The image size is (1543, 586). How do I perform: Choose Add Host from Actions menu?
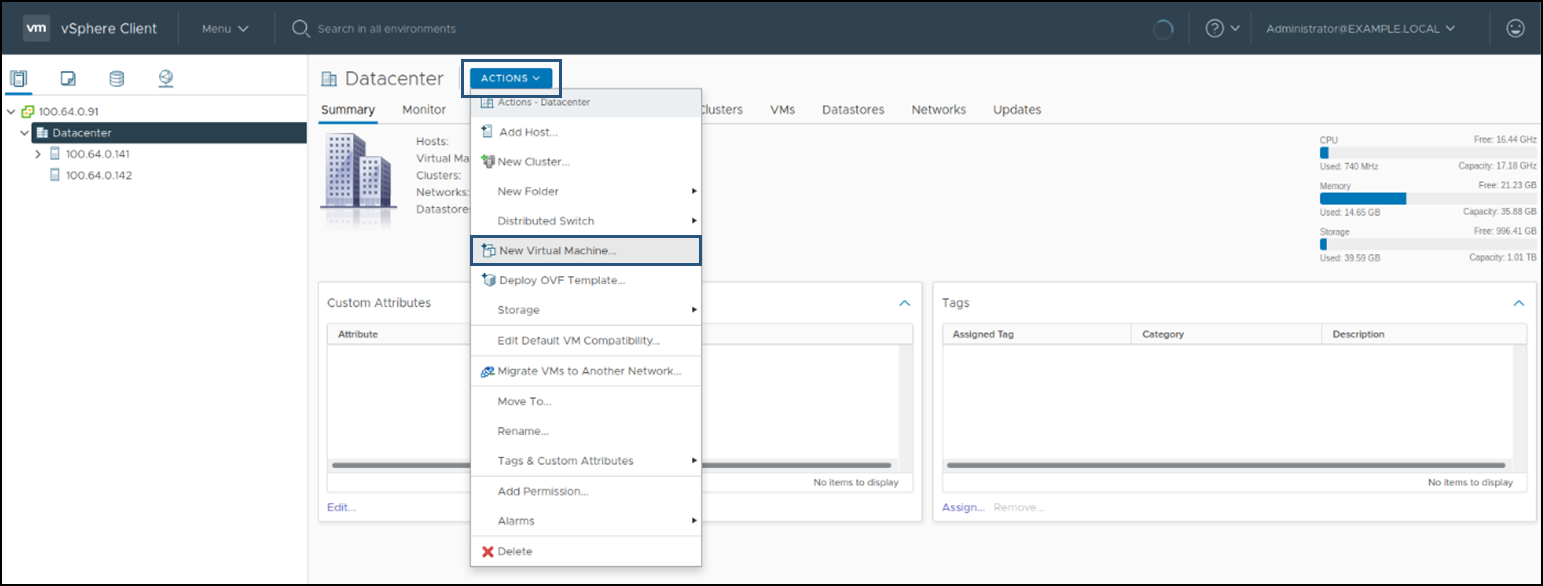[x=586, y=132]
